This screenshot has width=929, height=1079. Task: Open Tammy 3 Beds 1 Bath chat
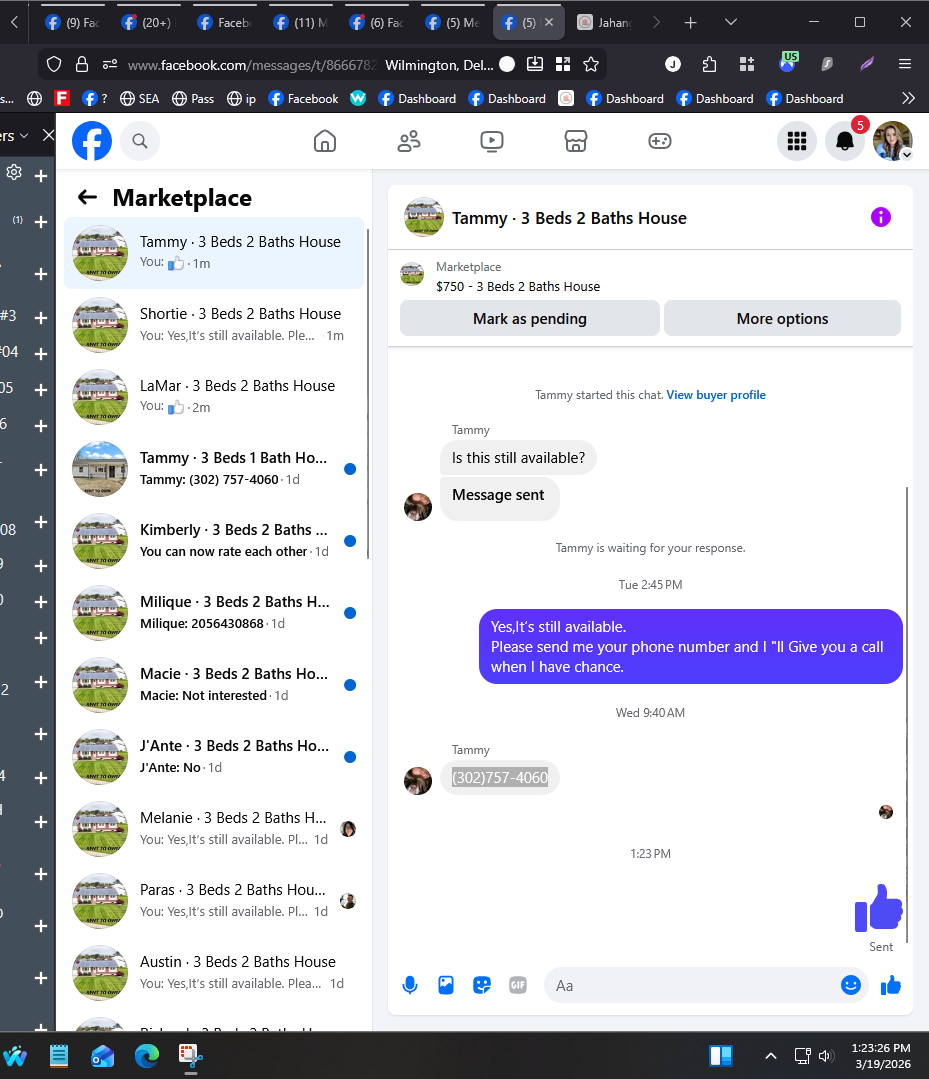point(214,469)
